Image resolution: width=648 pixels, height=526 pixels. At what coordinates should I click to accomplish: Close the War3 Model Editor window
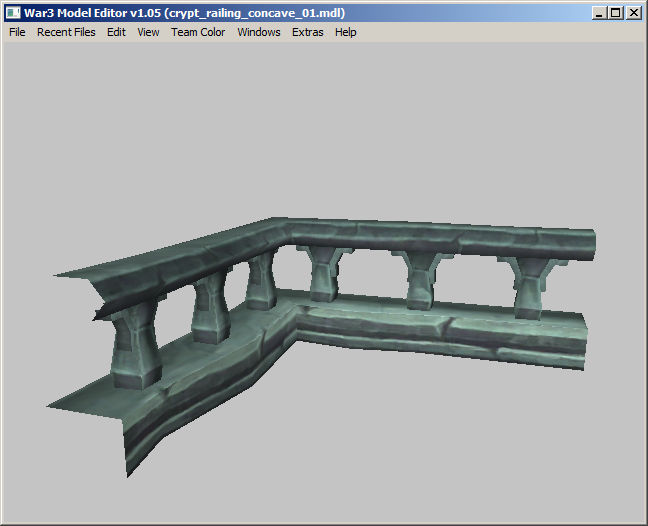pos(634,13)
